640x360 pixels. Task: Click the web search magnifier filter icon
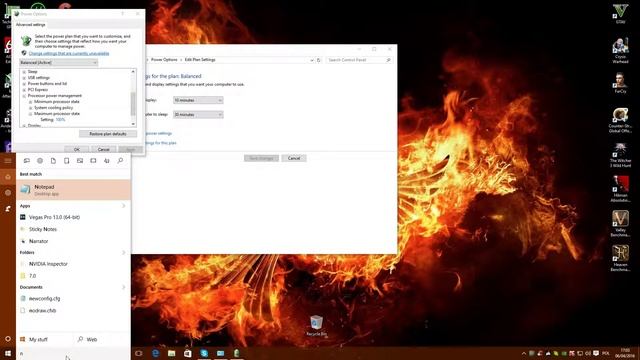pos(120,161)
